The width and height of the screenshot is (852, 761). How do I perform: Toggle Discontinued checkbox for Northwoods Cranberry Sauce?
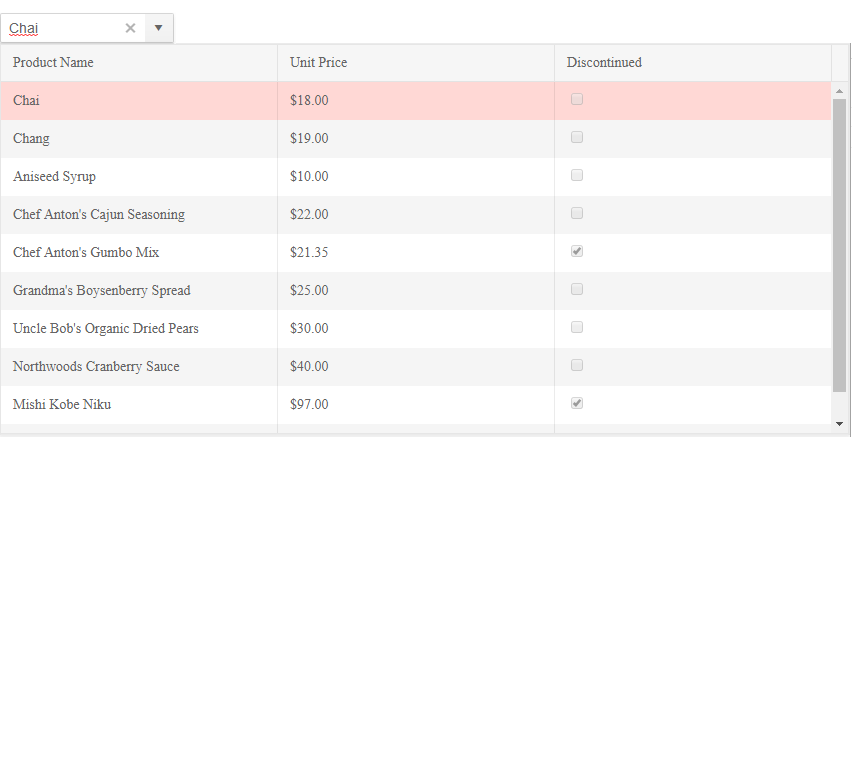click(x=577, y=366)
